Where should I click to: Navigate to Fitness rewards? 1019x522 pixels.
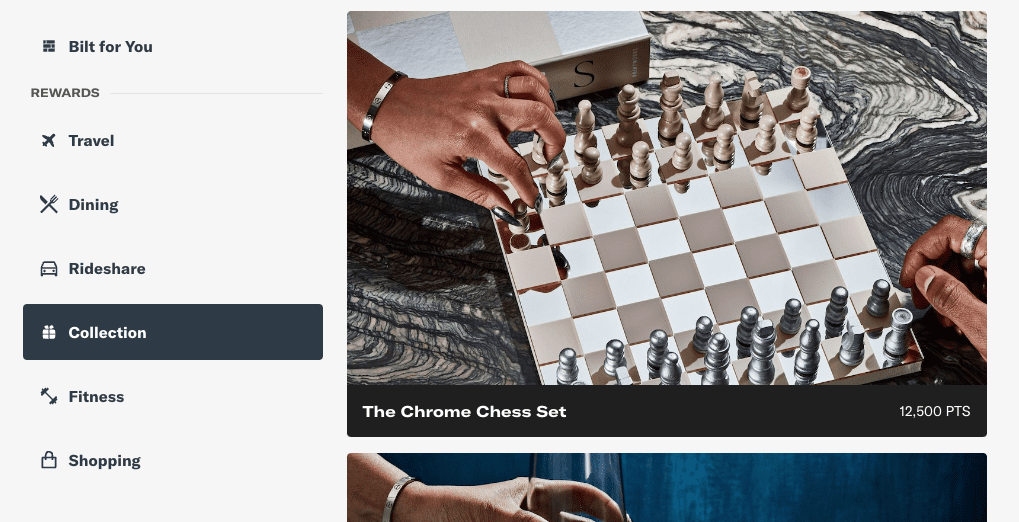[x=173, y=397]
